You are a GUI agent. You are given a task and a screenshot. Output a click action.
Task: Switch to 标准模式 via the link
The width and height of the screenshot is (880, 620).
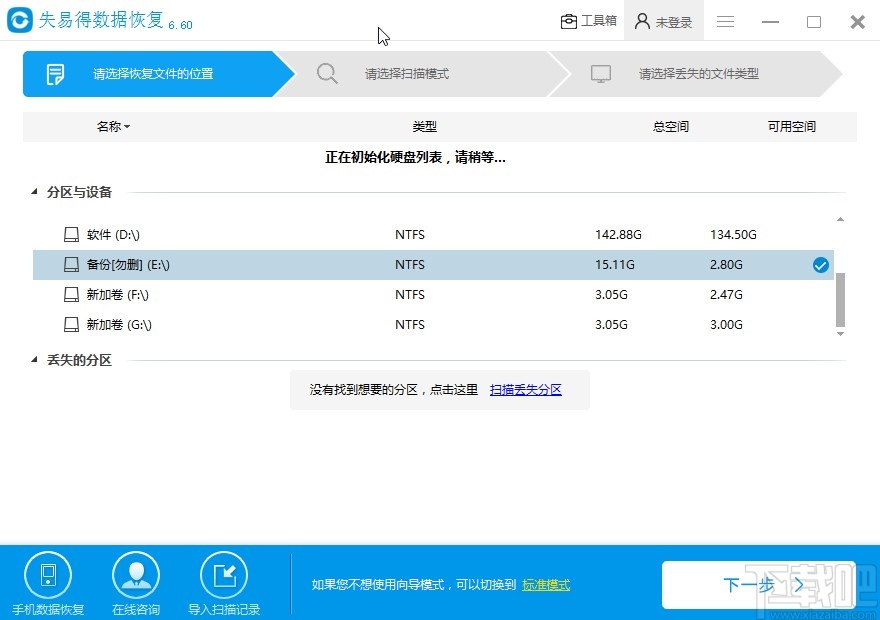[546, 585]
